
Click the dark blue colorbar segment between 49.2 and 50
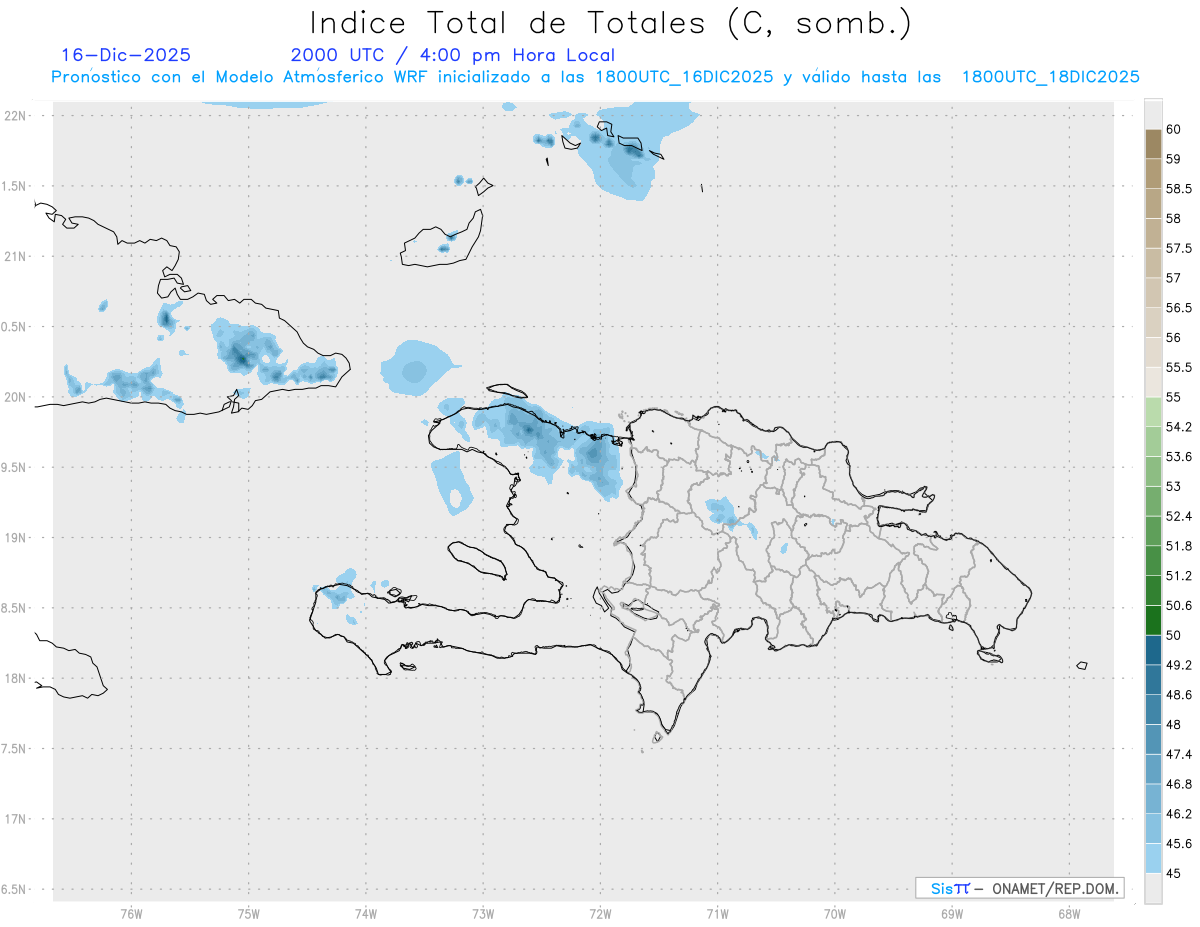coord(1153,650)
